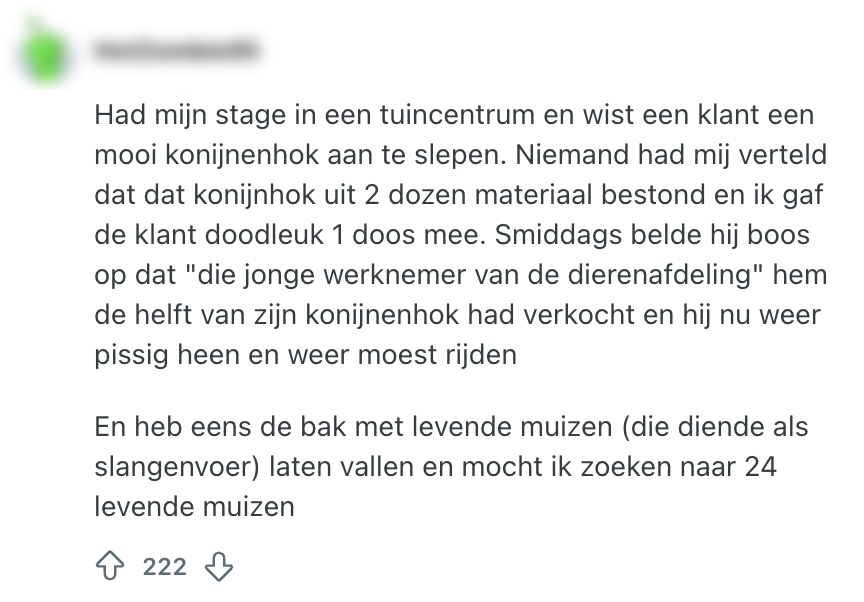Click the vote count 222
This screenshot has height=602, width=864.
[164, 567]
